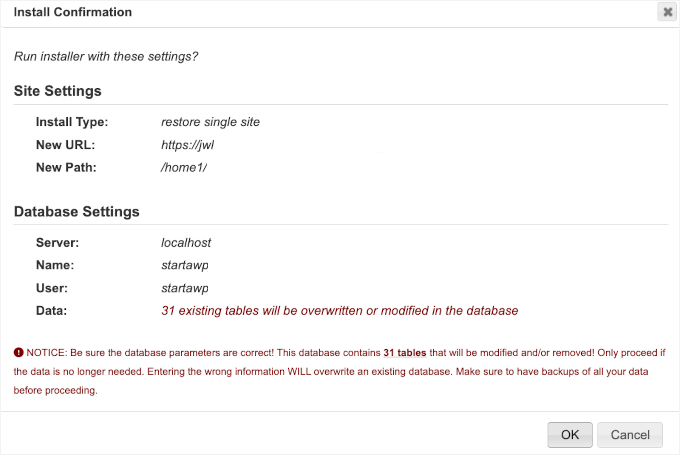The width and height of the screenshot is (680, 455).
Task: Click the Install Confirmation title text
Action: [72, 12]
